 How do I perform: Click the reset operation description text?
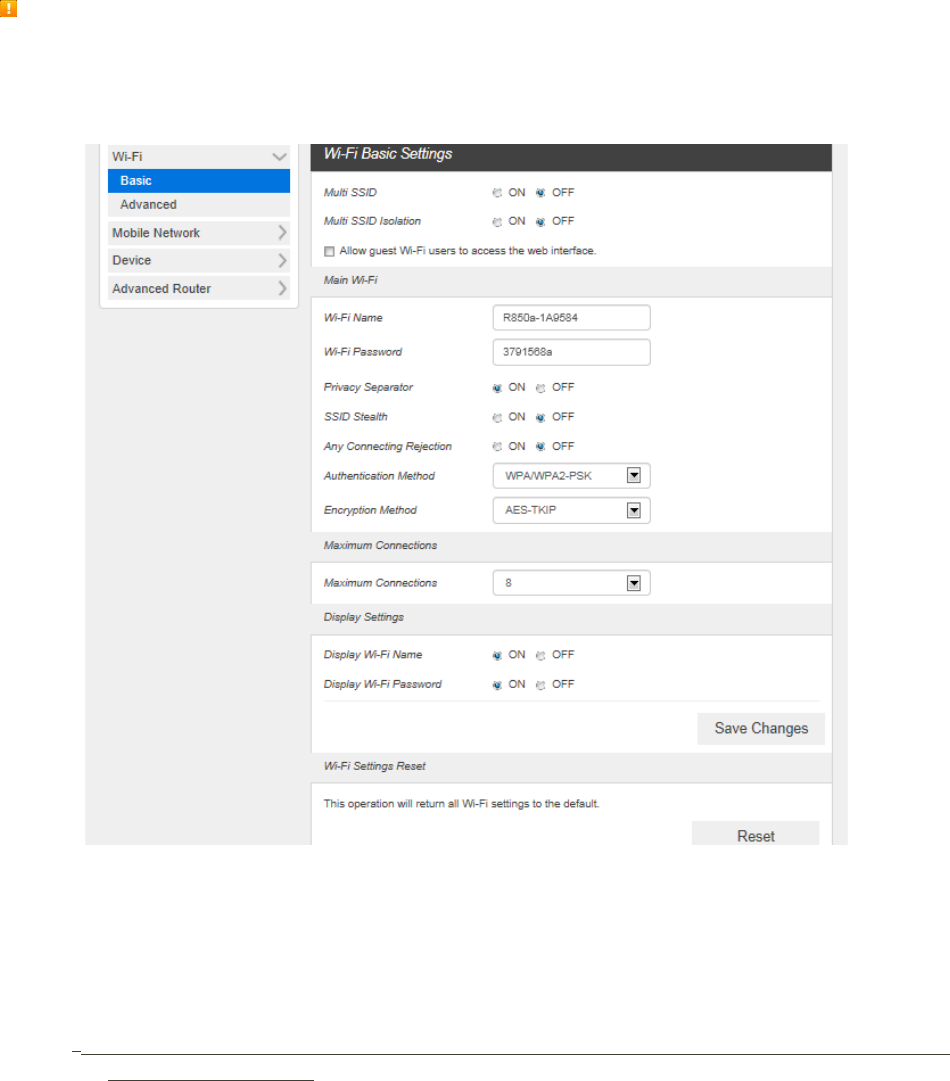point(462,804)
